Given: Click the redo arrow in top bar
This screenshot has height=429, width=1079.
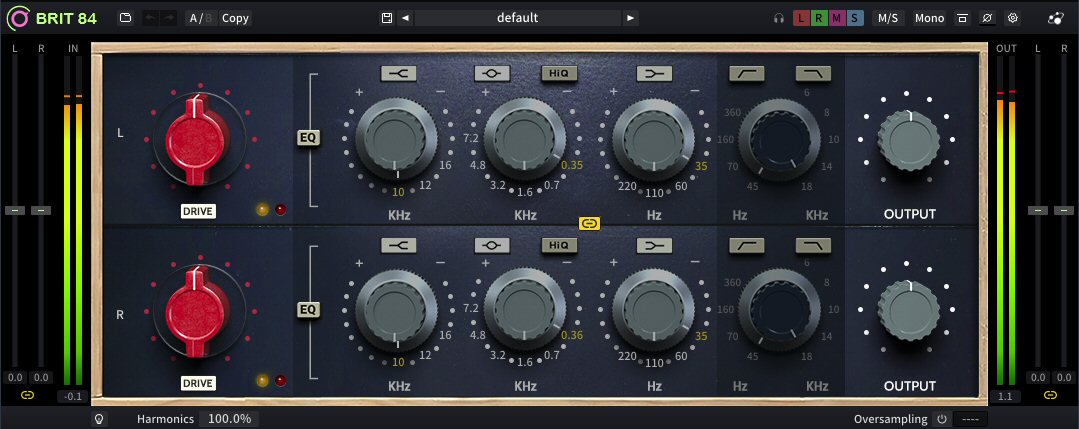Looking at the screenshot, I should click(x=169, y=18).
